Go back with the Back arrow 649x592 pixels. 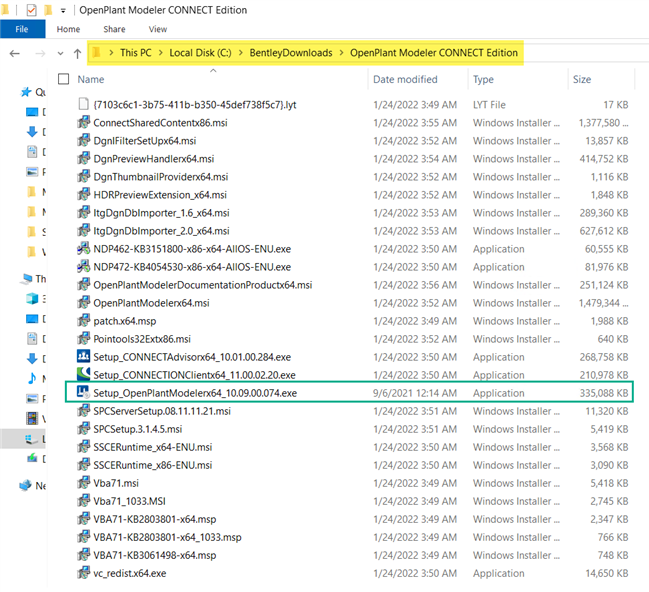pyautogui.click(x=15, y=53)
